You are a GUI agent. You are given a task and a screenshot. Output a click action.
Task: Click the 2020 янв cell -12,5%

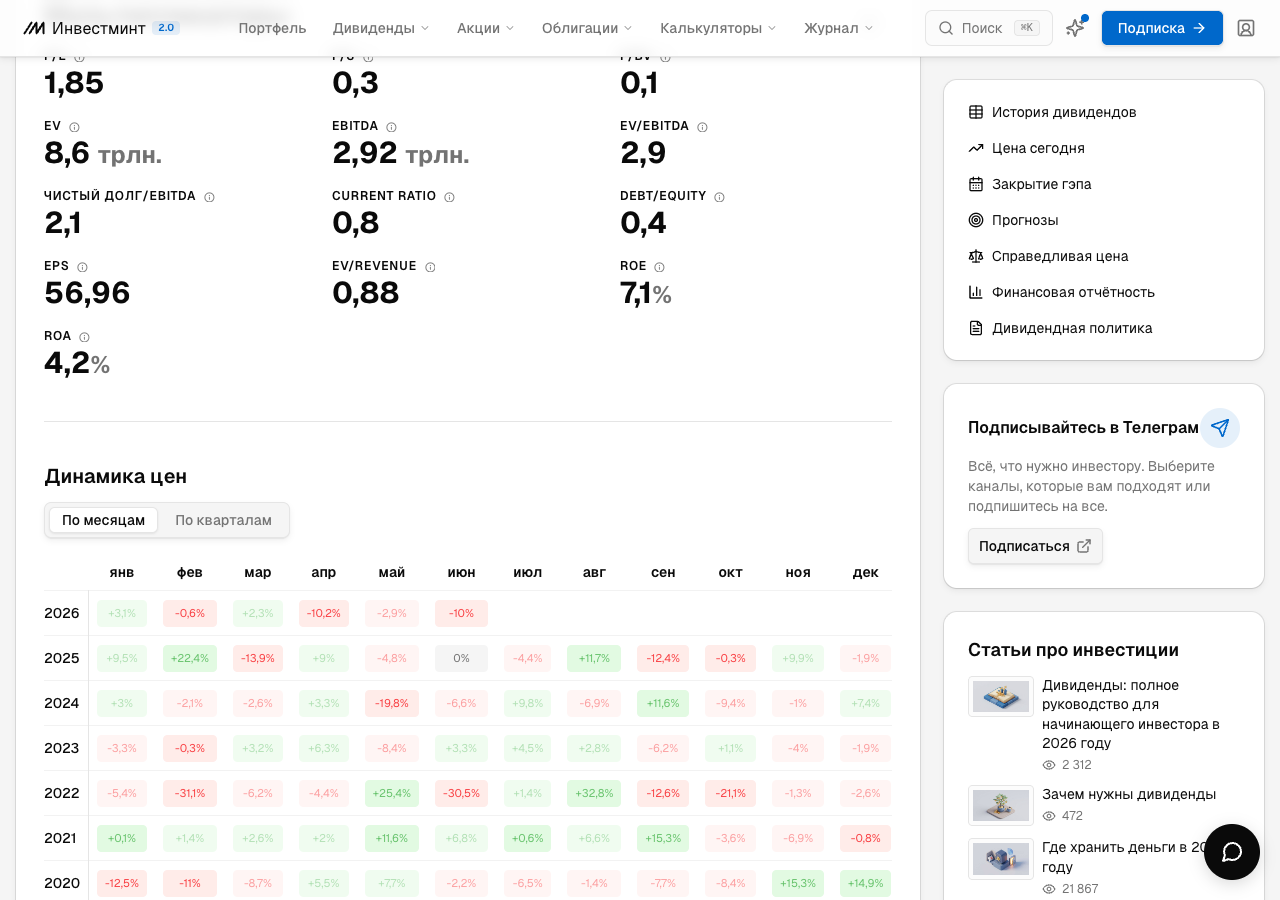(x=122, y=883)
